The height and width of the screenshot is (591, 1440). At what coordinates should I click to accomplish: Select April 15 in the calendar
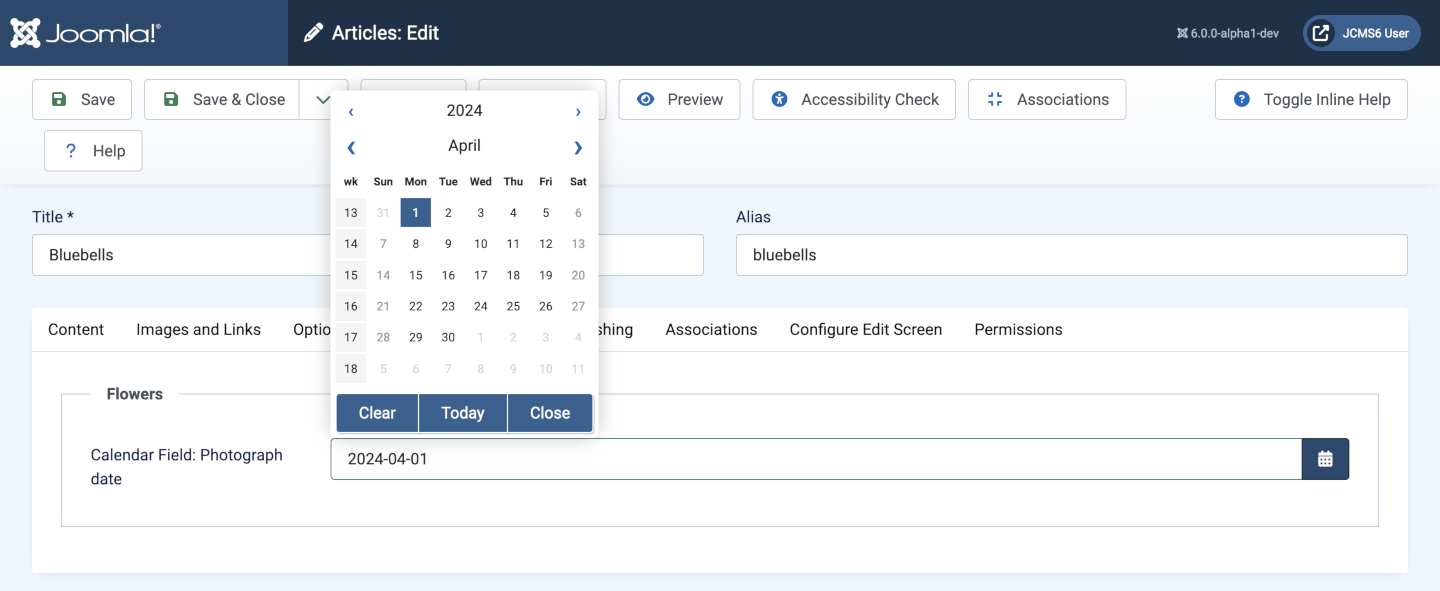[415, 274]
